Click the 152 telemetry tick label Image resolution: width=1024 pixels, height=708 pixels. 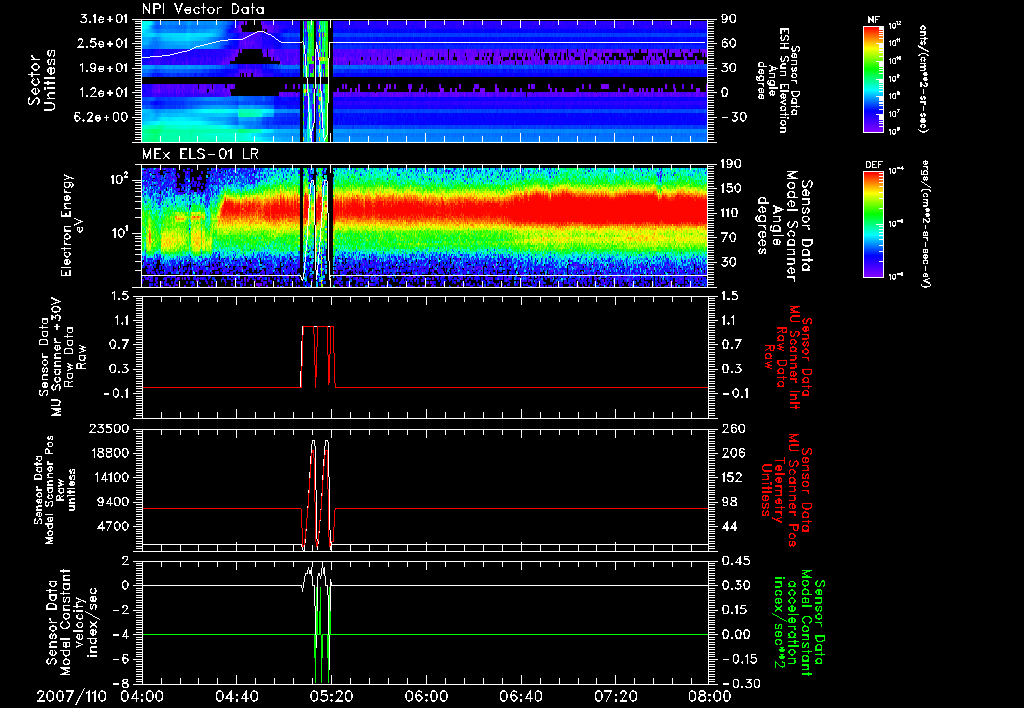click(731, 477)
